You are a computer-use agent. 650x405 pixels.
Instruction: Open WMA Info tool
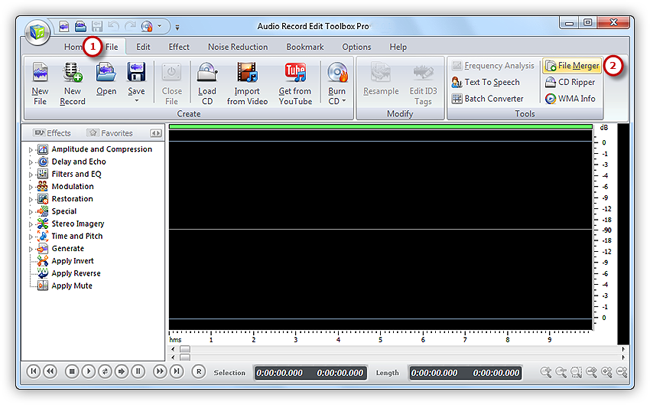[x=570, y=99]
